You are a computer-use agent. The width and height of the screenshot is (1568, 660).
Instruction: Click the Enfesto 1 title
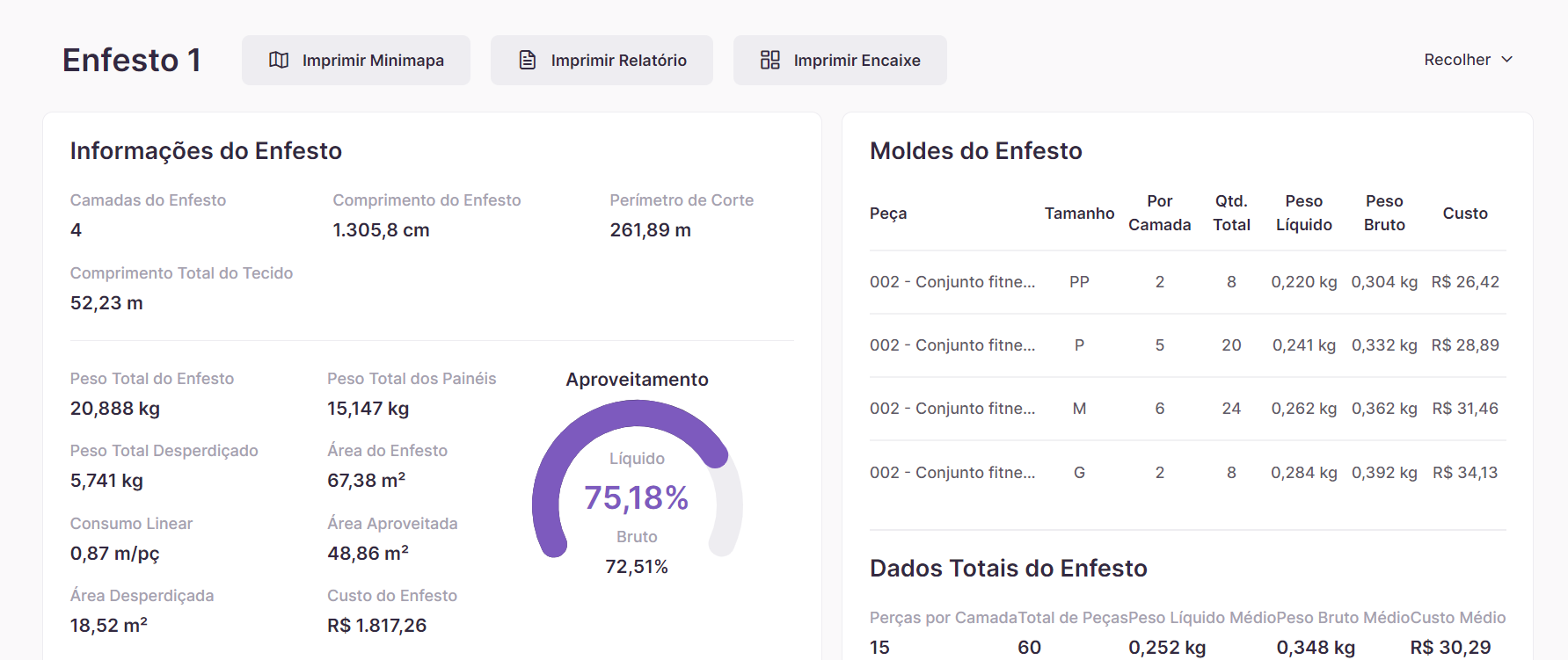[132, 61]
